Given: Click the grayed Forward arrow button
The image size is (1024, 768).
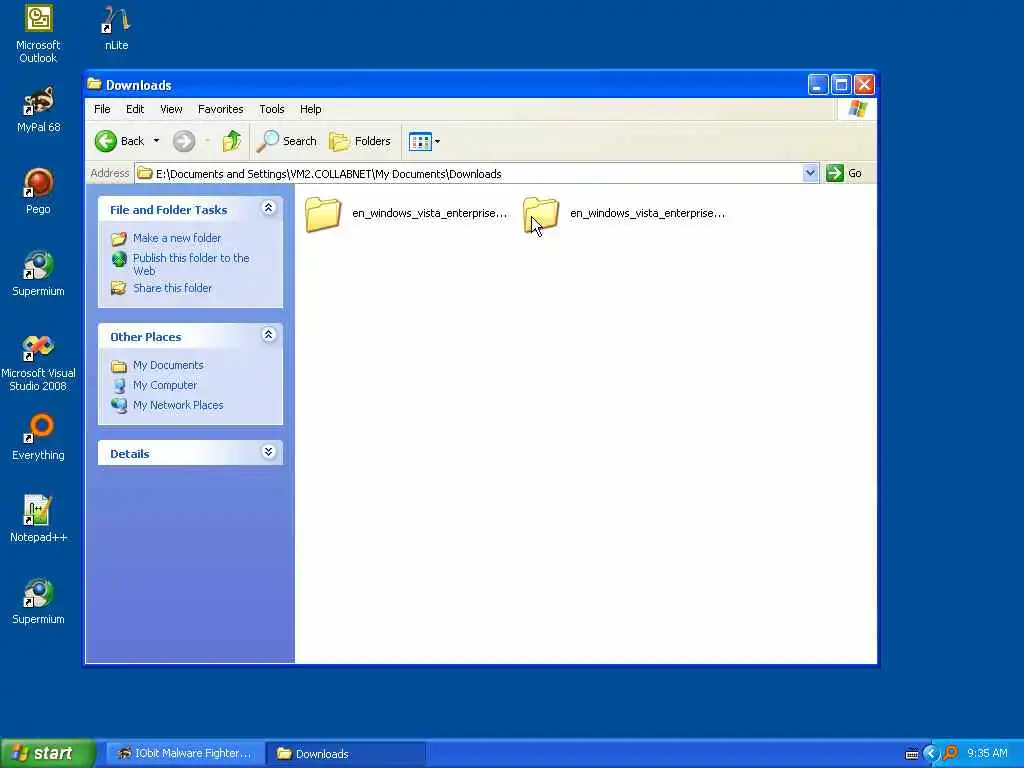Looking at the screenshot, I should click(x=184, y=141).
